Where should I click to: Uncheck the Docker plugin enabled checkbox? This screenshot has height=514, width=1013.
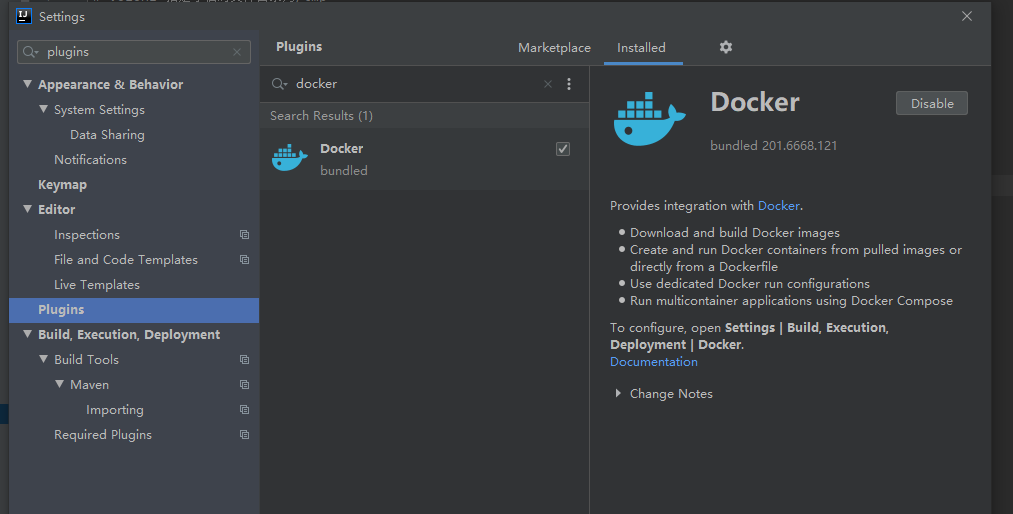click(563, 149)
